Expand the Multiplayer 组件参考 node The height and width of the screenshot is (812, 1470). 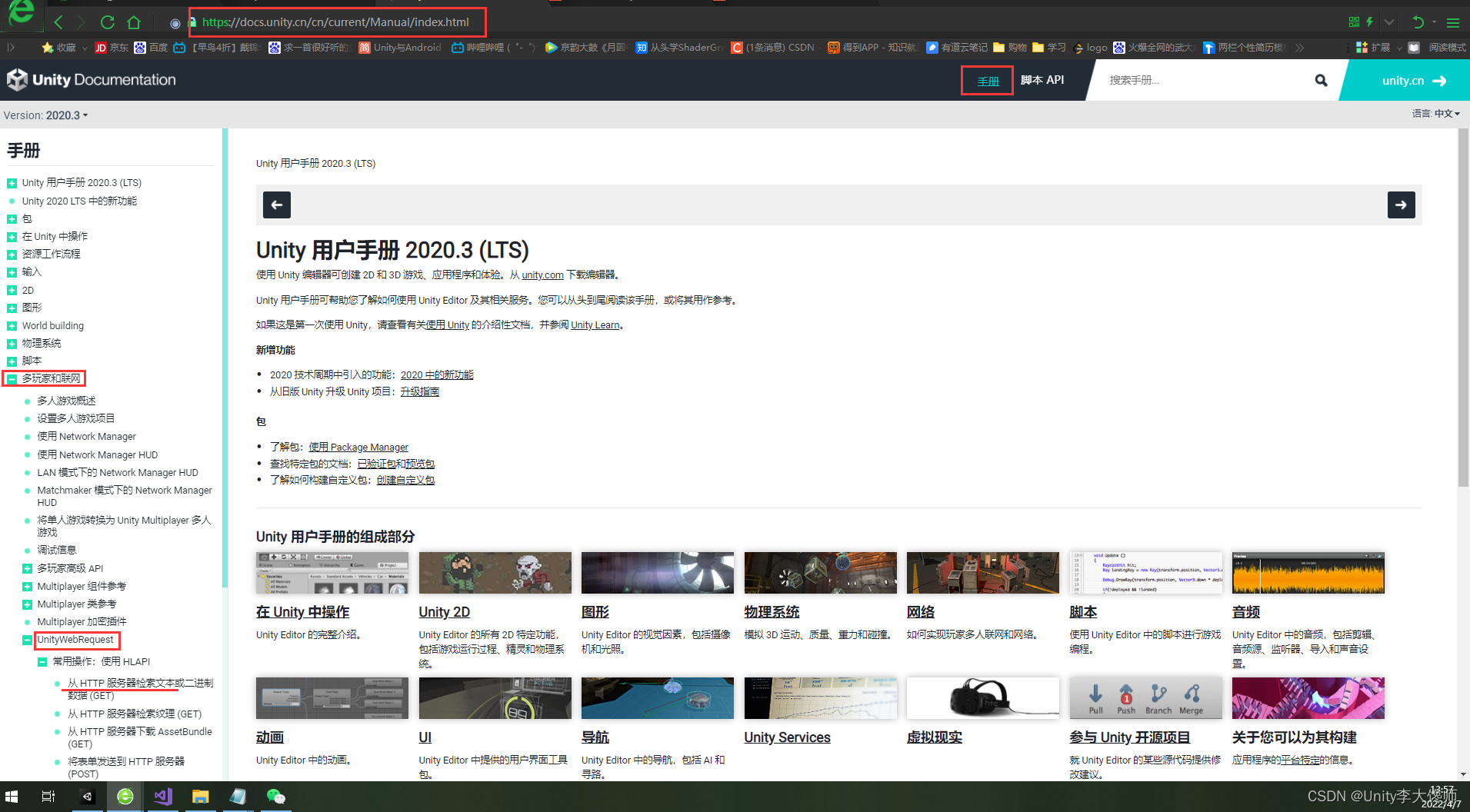point(27,587)
